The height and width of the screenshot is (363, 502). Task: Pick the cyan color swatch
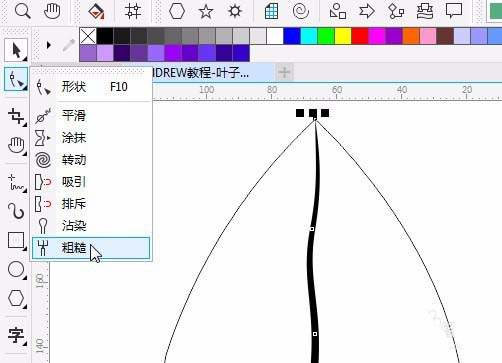309,36
